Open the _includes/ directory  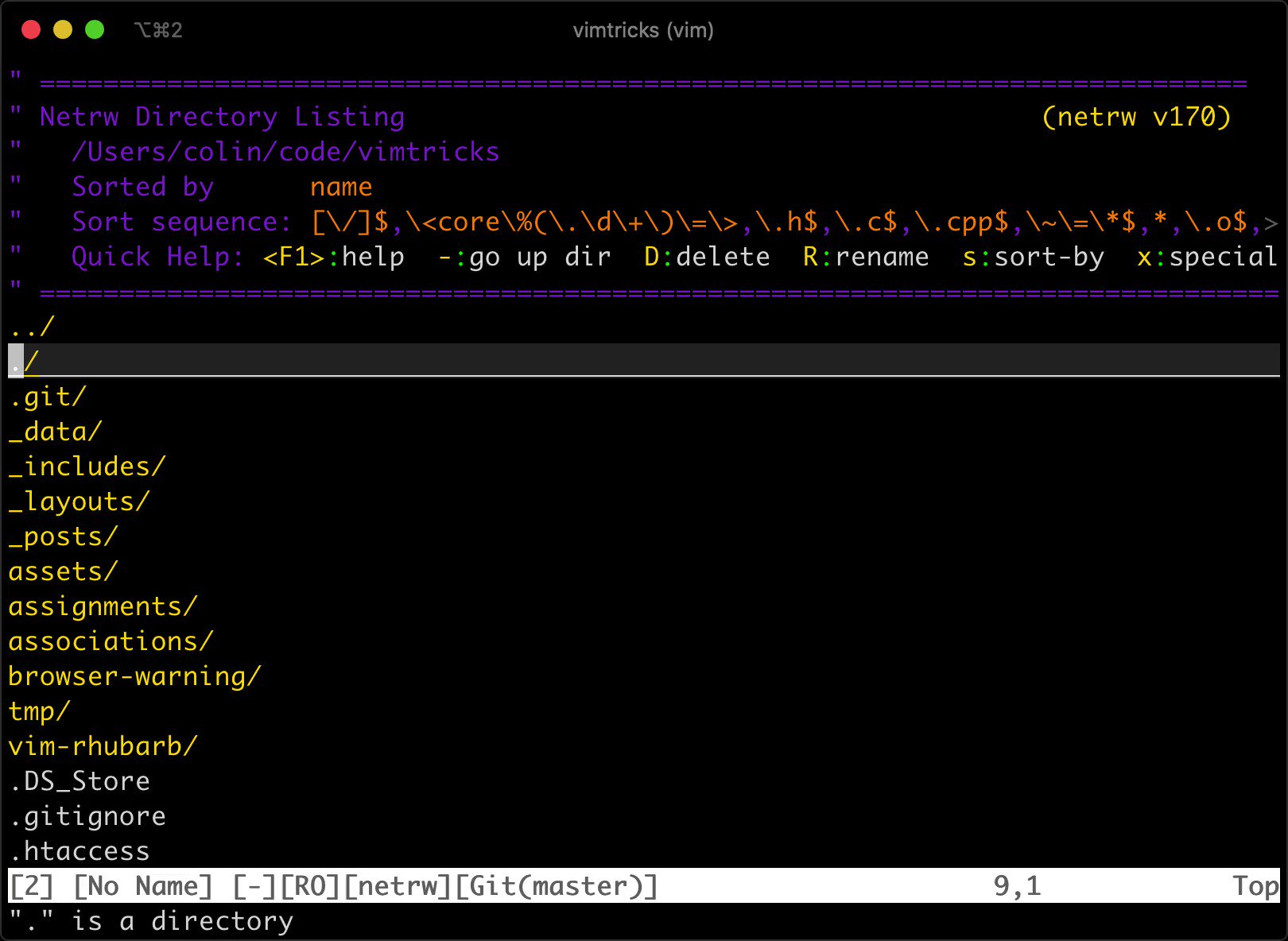(x=86, y=467)
